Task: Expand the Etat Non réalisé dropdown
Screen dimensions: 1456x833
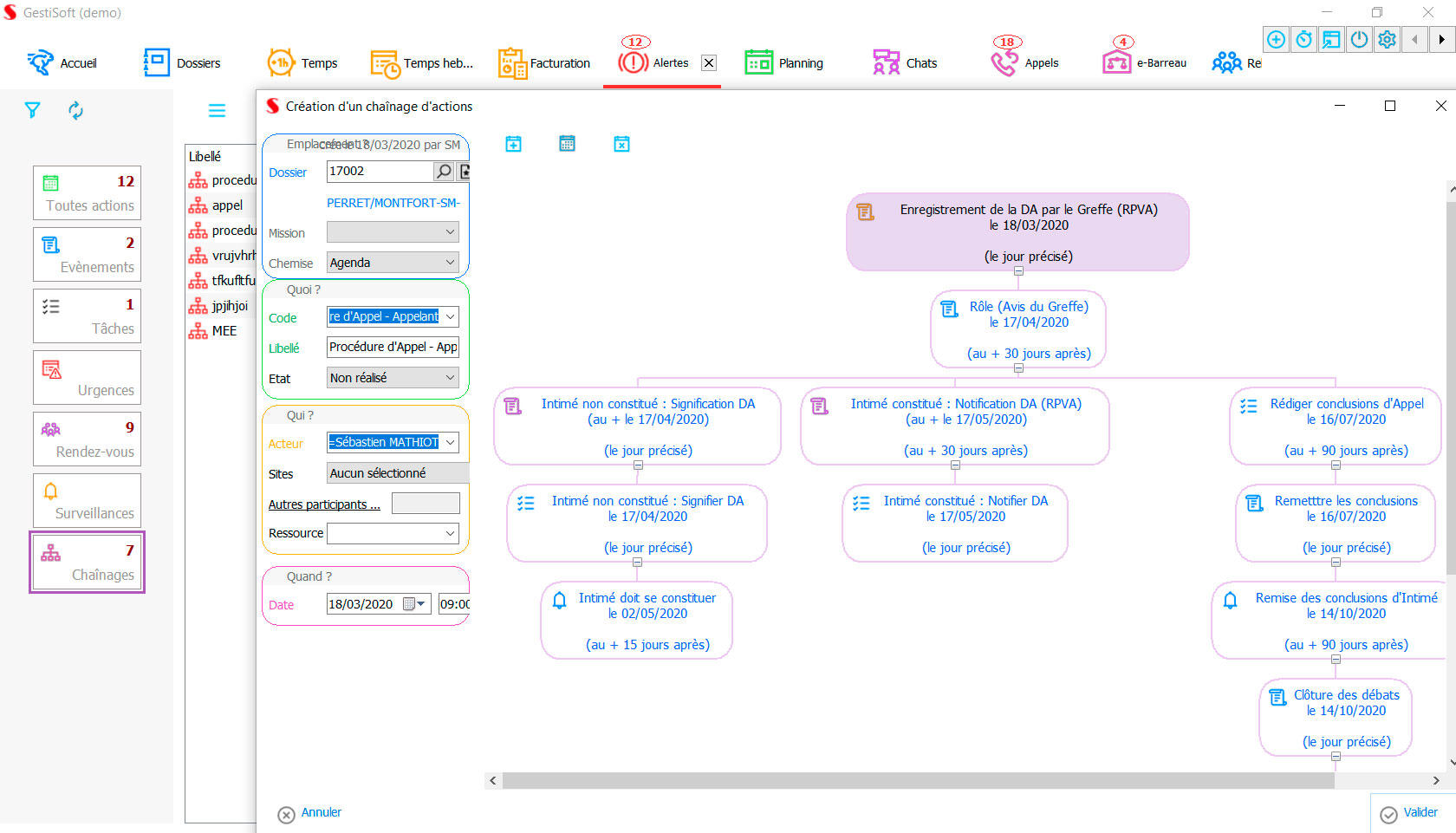Action: coord(450,378)
